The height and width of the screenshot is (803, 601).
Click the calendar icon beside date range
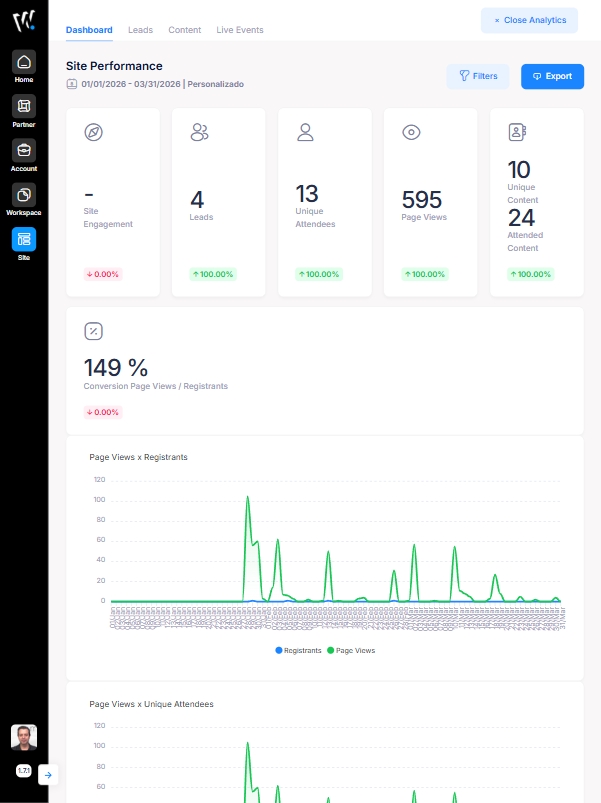click(72, 84)
